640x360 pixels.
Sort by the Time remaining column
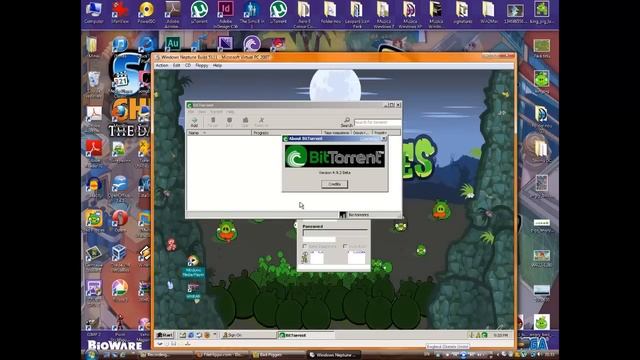point(336,133)
